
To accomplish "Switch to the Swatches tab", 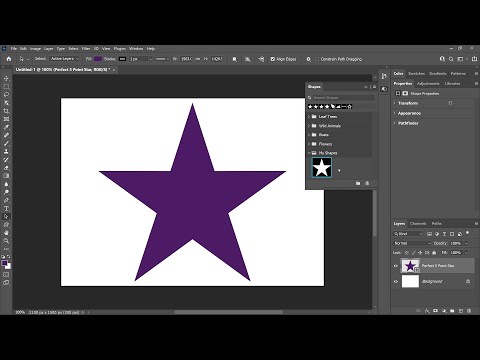I will [416, 73].
